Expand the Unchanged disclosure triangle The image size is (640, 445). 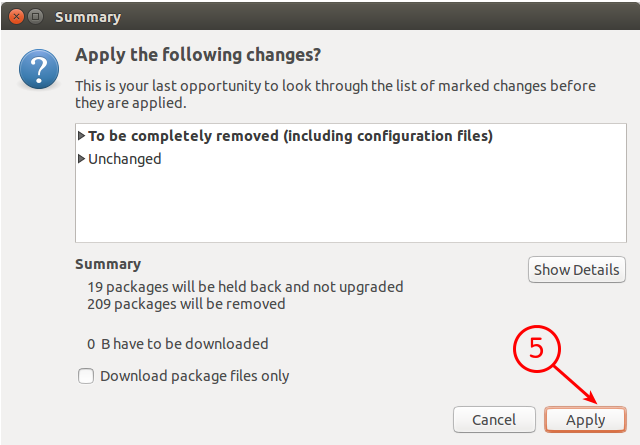coord(81,158)
